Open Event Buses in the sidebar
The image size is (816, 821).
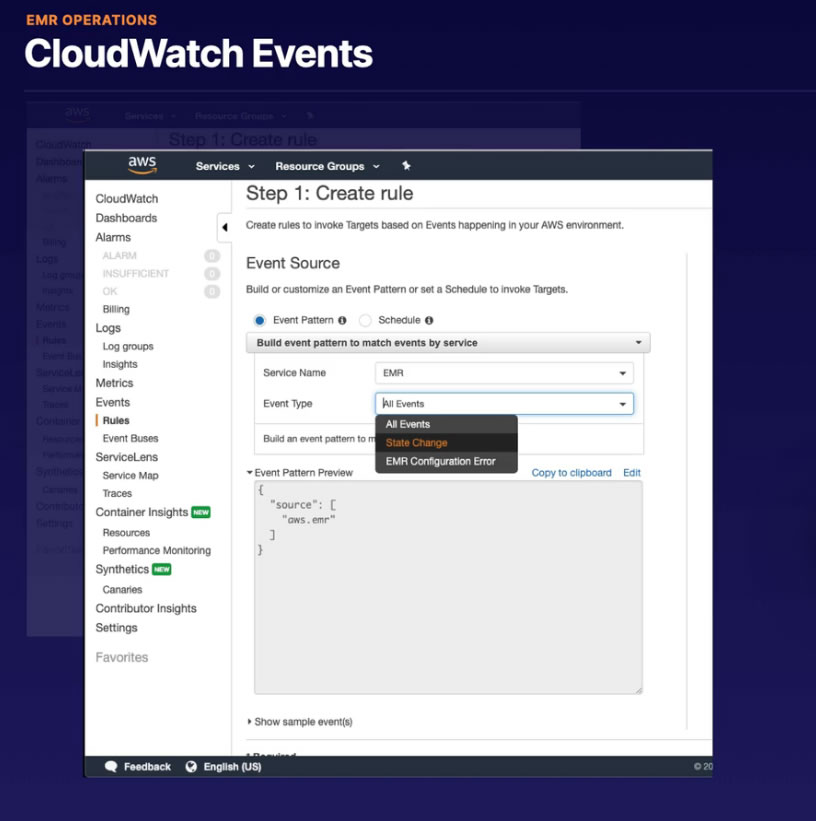pos(130,438)
